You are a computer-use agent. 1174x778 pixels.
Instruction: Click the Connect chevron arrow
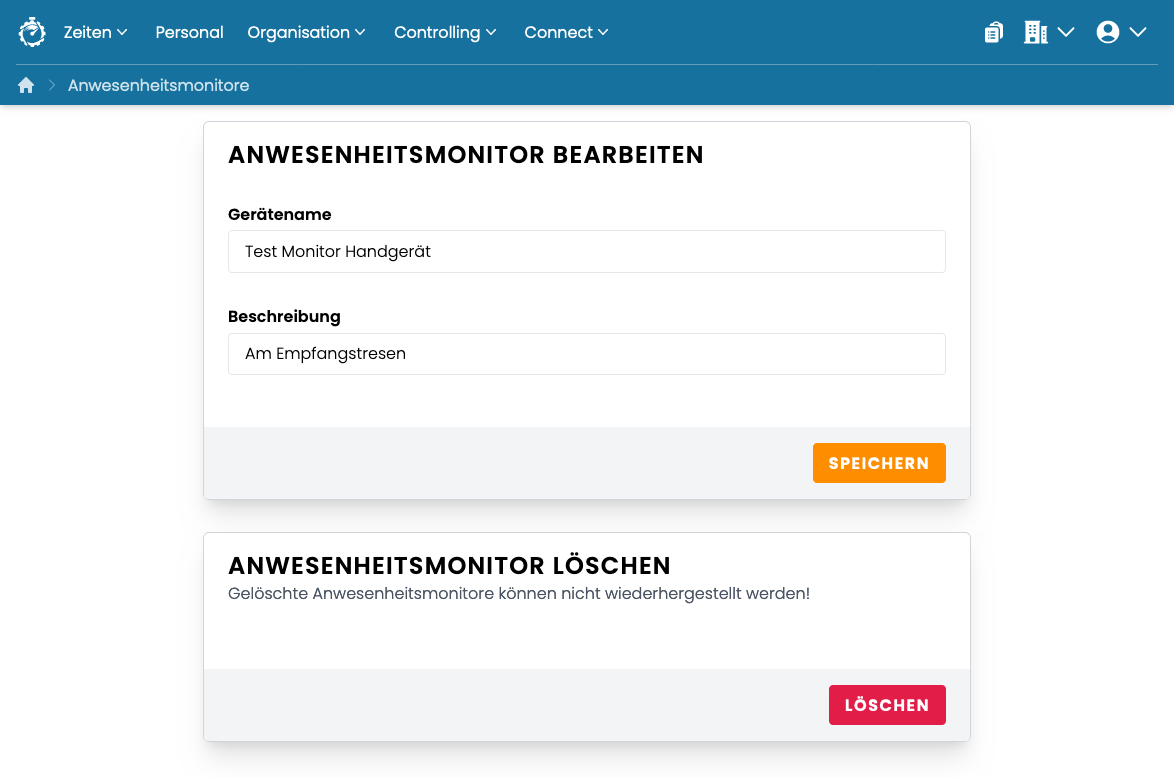603,32
